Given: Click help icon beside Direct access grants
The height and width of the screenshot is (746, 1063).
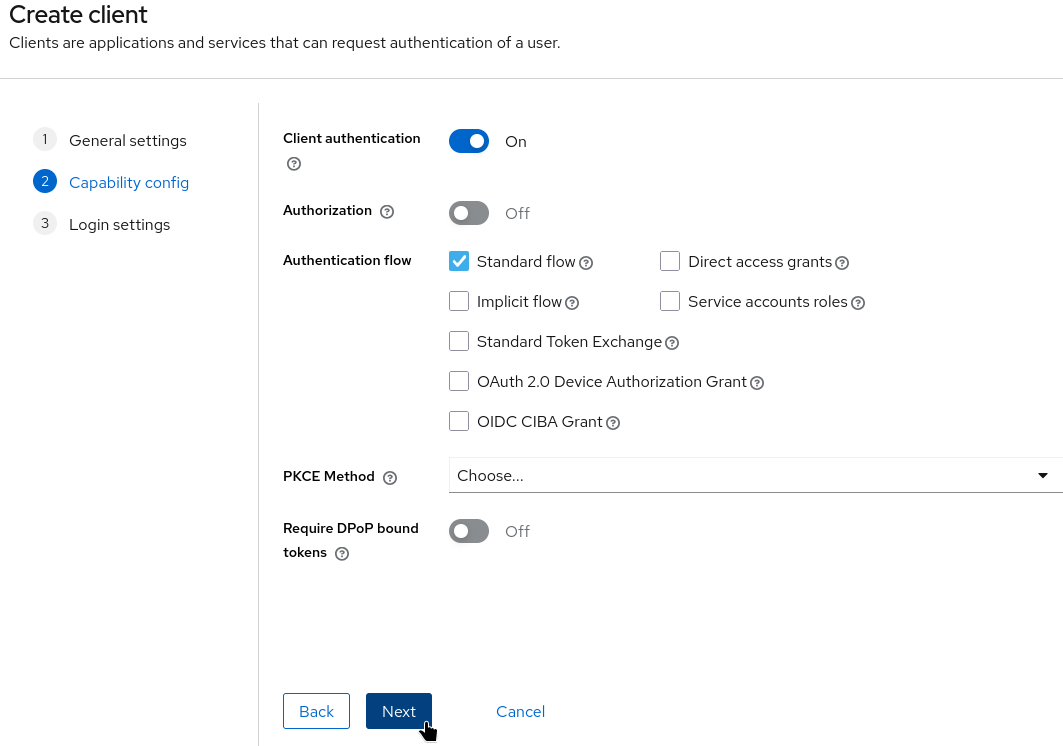Looking at the screenshot, I should point(842,263).
